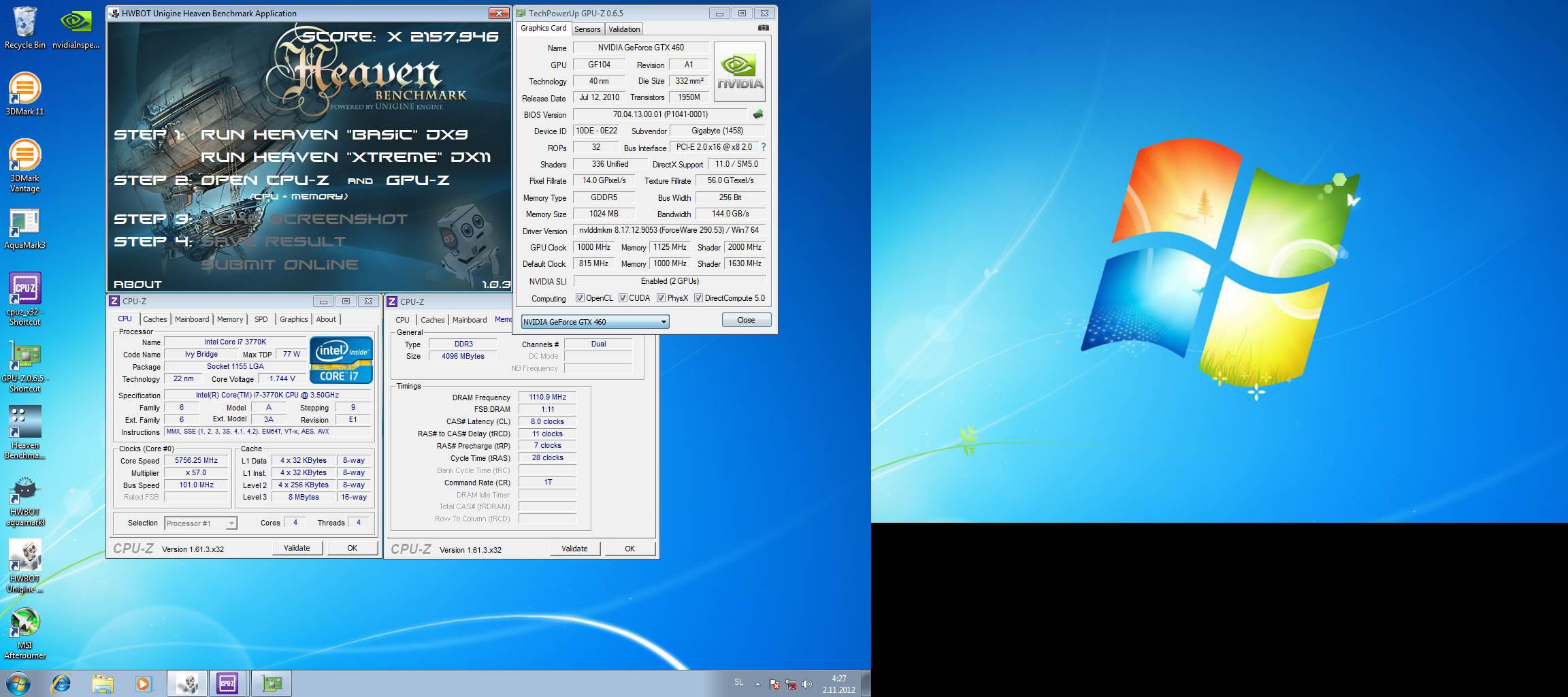
Task: Click the DRAM Frequency value 1110.9 MHz
Action: pos(547,397)
